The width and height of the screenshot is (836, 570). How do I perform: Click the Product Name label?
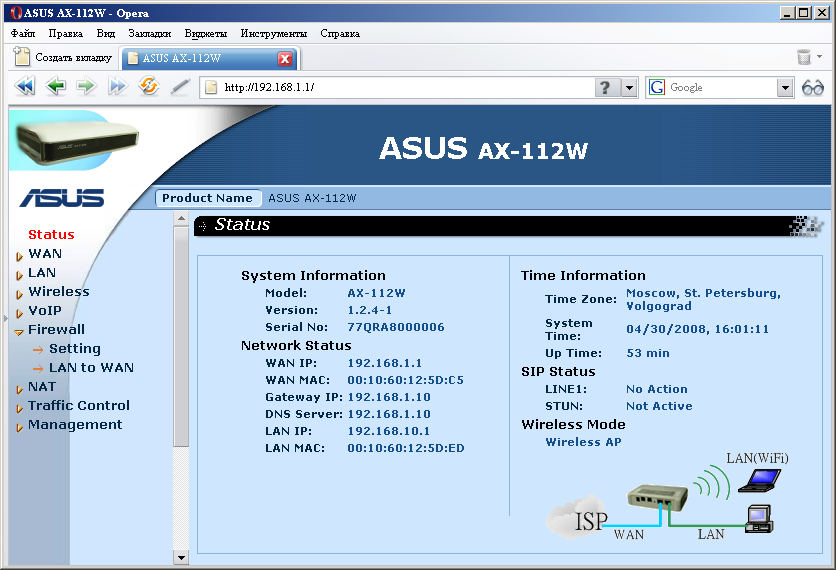tap(207, 198)
